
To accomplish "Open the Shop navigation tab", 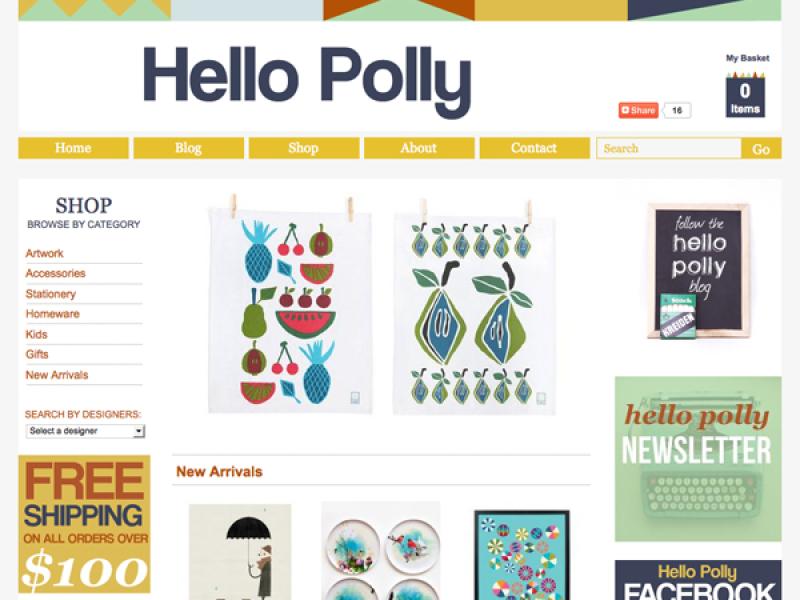I will tap(304, 148).
